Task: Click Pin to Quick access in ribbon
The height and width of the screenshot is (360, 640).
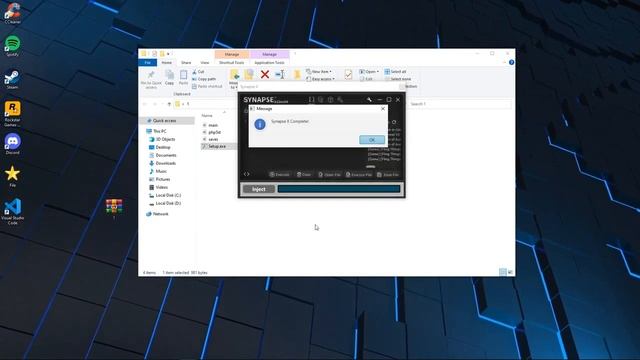Action: tap(151, 79)
